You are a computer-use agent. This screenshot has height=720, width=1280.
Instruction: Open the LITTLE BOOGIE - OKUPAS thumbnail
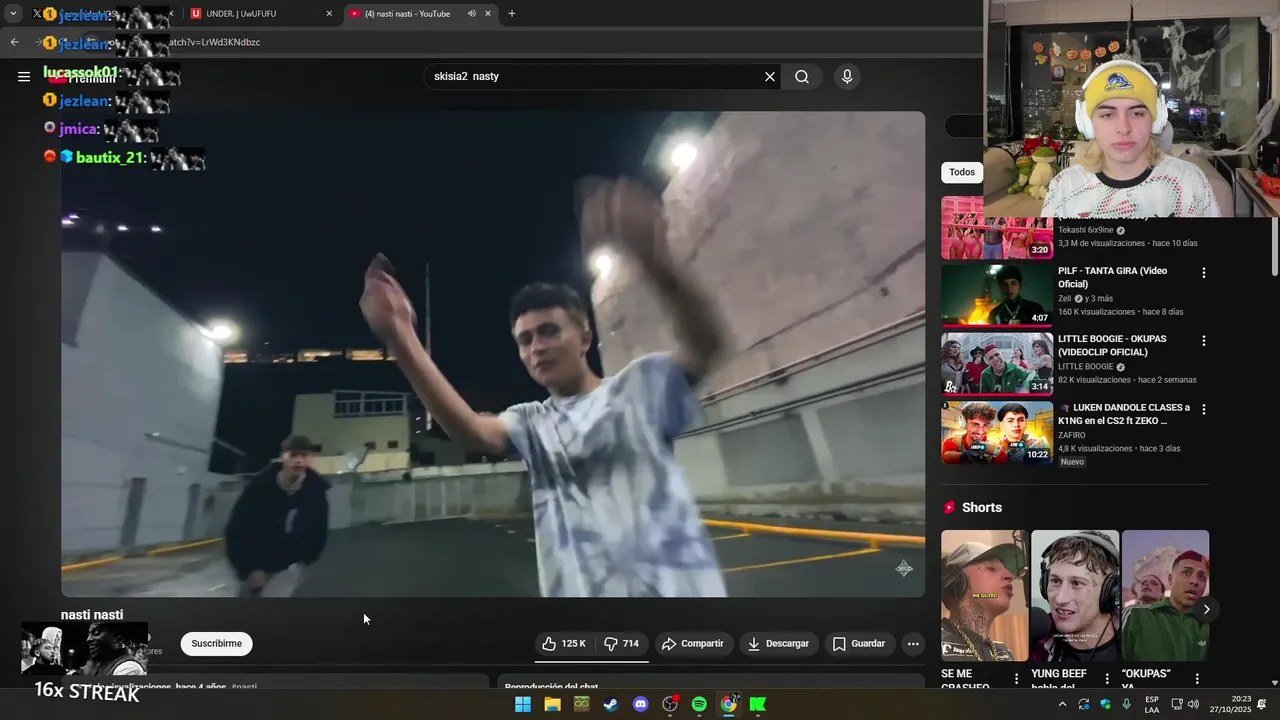997,363
